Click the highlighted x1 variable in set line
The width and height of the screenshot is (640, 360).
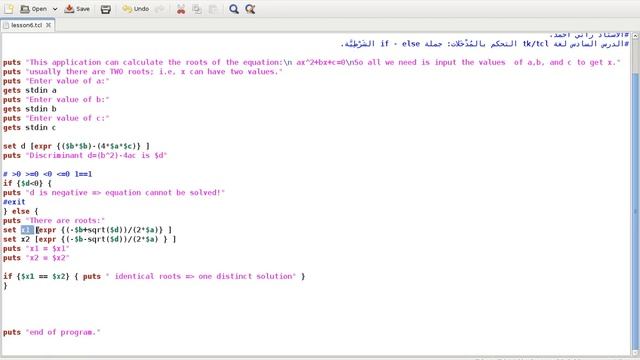(27, 230)
